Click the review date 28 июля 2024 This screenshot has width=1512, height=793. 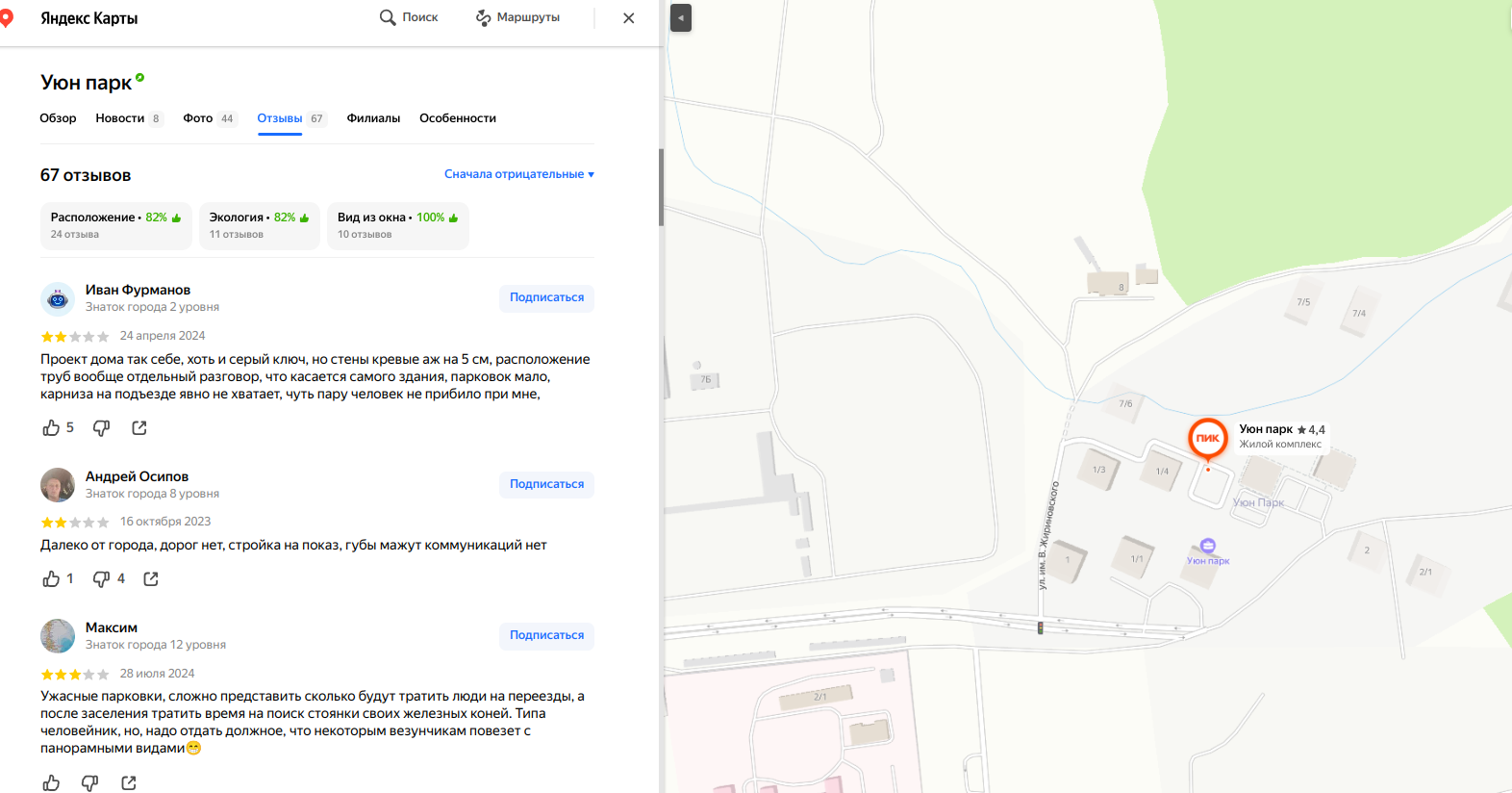pyautogui.click(x=158, y=674)
